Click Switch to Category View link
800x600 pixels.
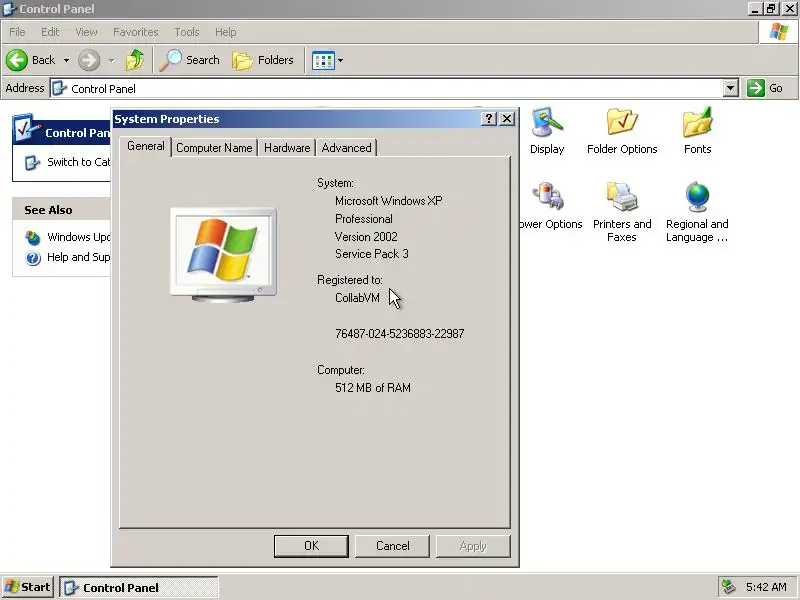[x=79, y=162]
